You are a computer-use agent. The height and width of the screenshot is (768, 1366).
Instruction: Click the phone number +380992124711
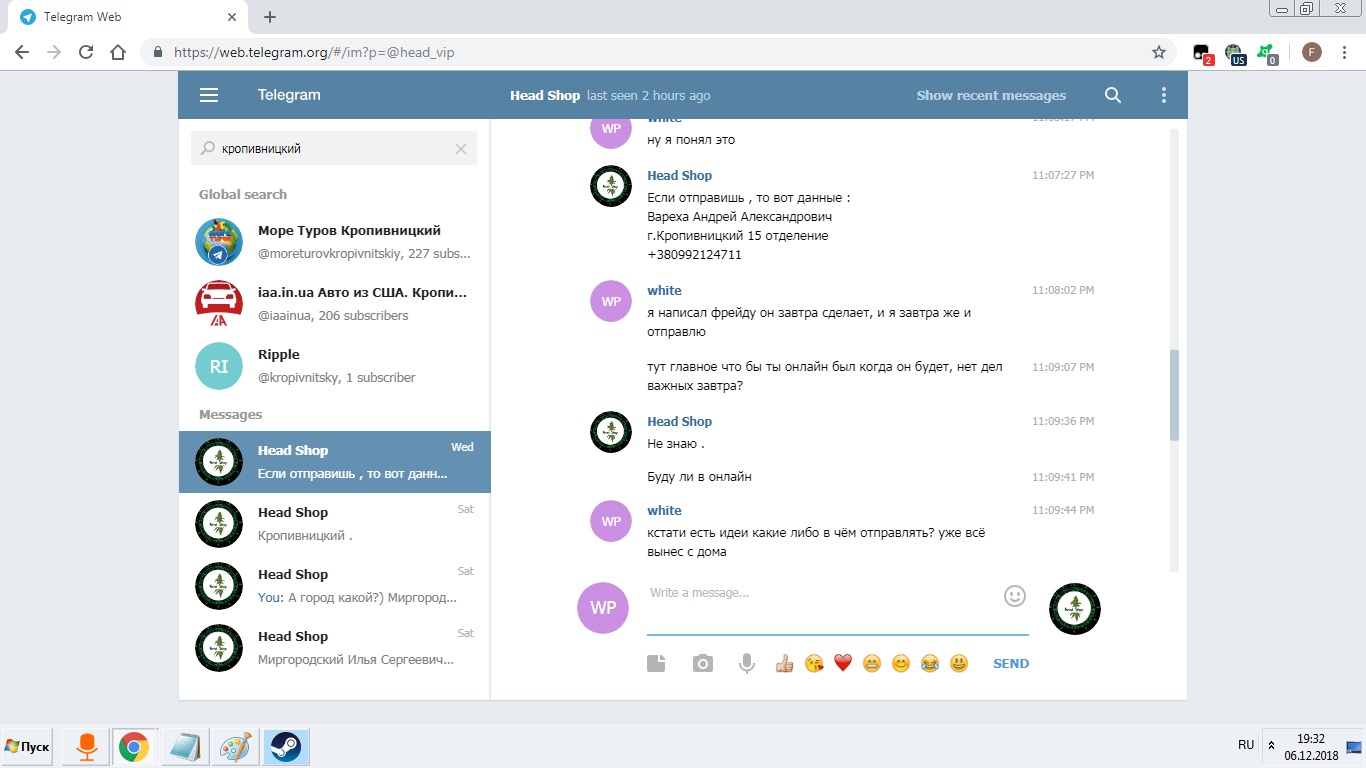tap(694, 255)
